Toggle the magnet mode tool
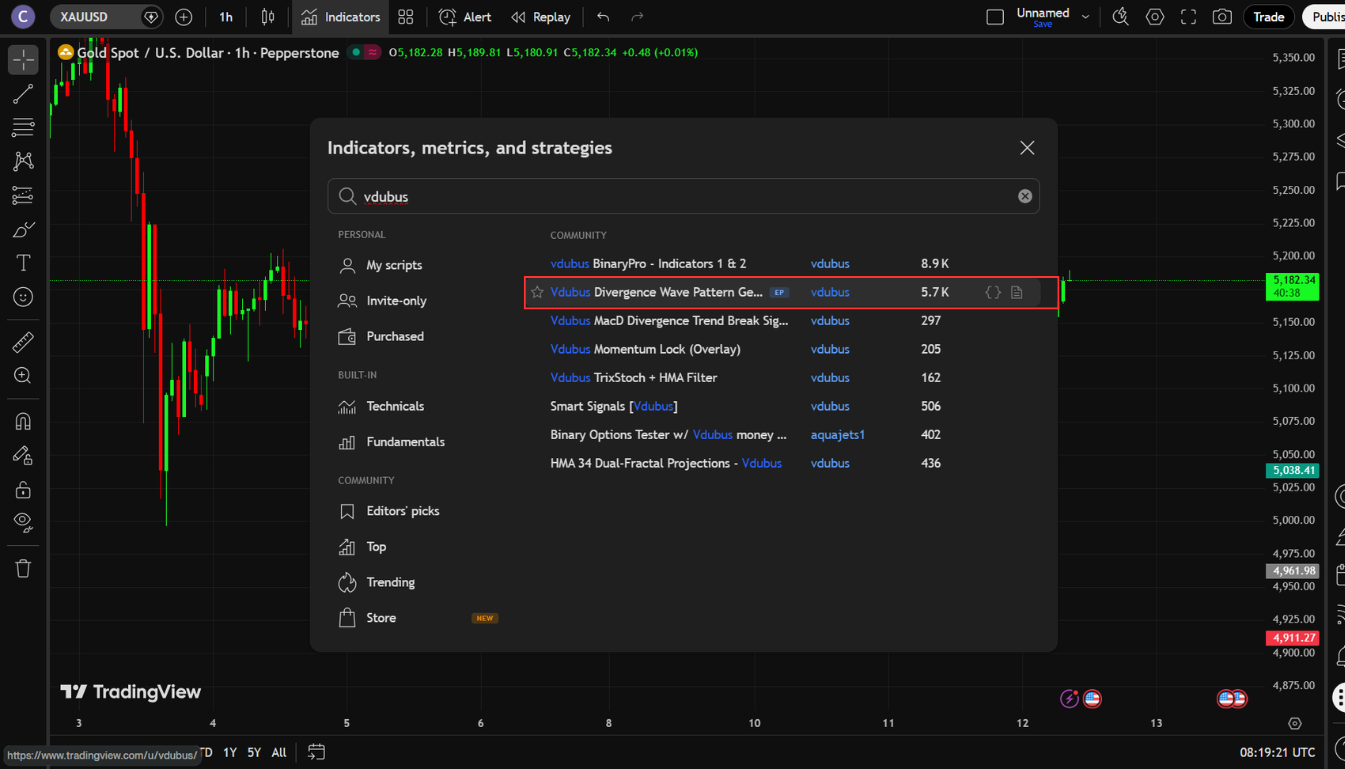1345x769 pixels. tap(23, 421)
